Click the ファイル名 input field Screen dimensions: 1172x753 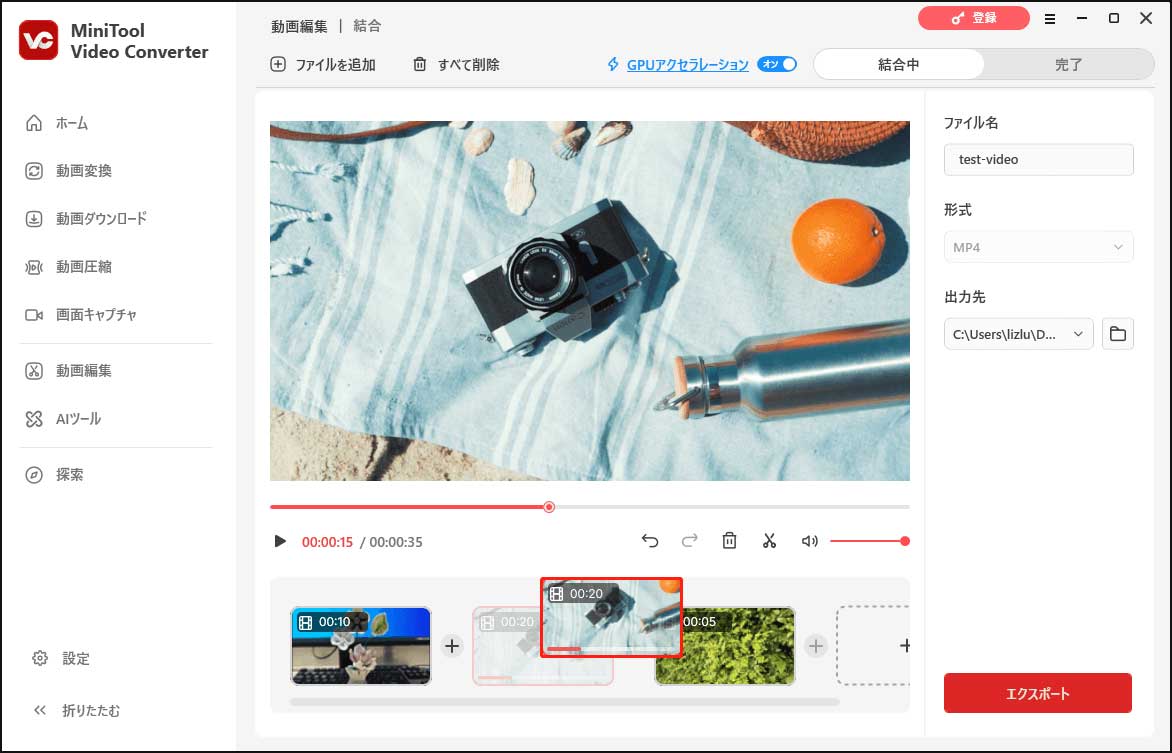pyautogui.click(x=1038, y=159)
